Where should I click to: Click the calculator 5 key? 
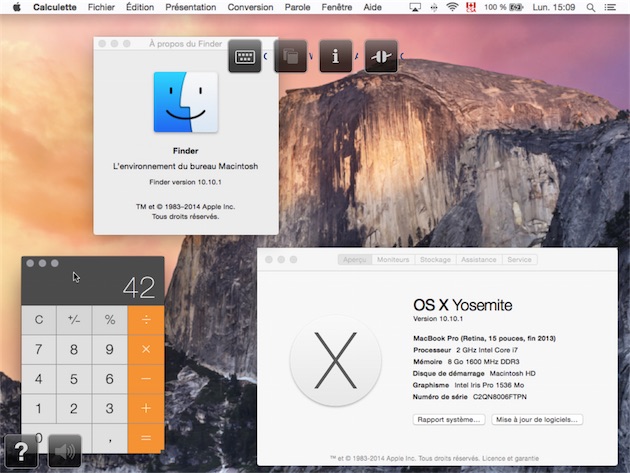click(74, 379)
